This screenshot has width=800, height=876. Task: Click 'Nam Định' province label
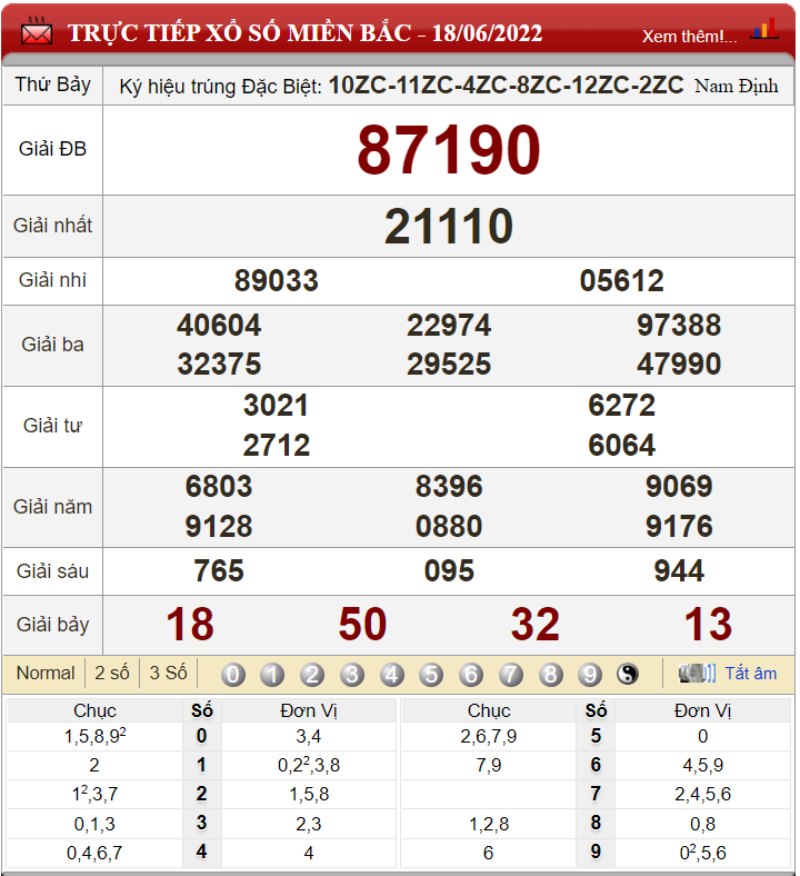(x=736, y=86)
